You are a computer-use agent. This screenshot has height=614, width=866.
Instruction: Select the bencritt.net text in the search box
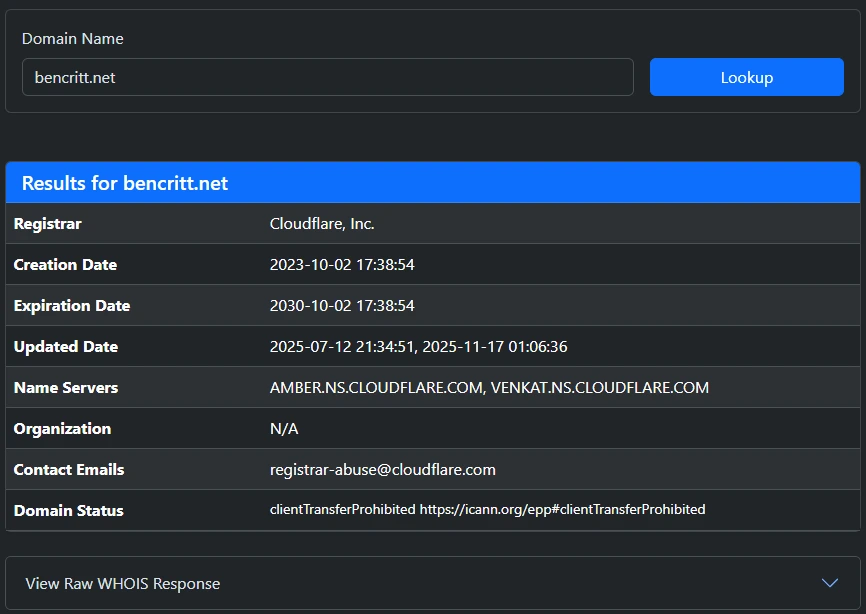[76, 77]
